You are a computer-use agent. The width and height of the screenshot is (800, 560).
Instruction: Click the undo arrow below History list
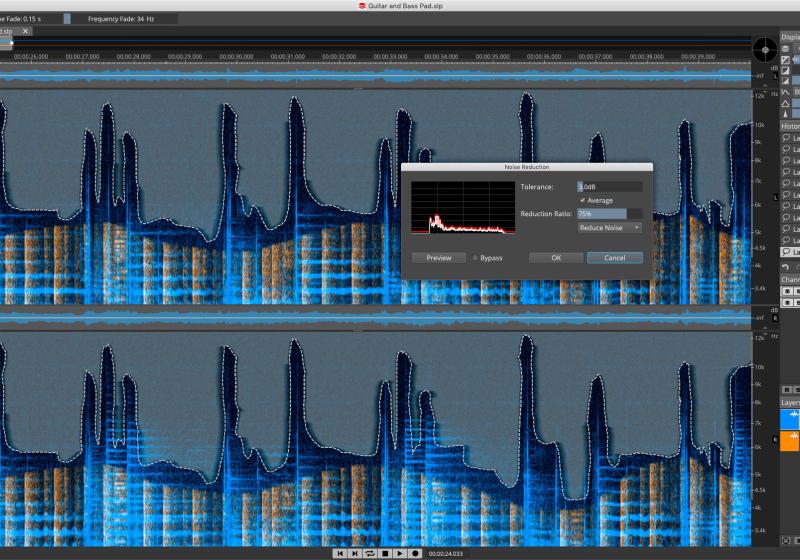pyautogui.click(x=785, y=267)
